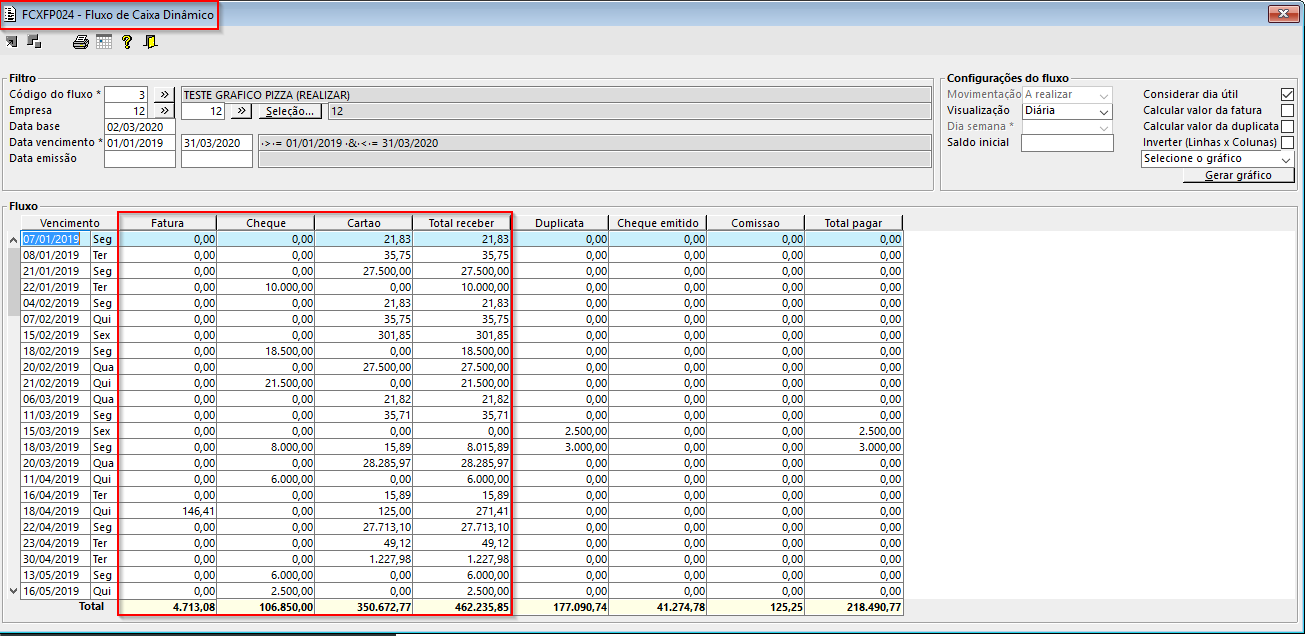This screenshot has width=1305, height=636.
Task: Click the Data vencimento start date field
Action: click(140, 142)
